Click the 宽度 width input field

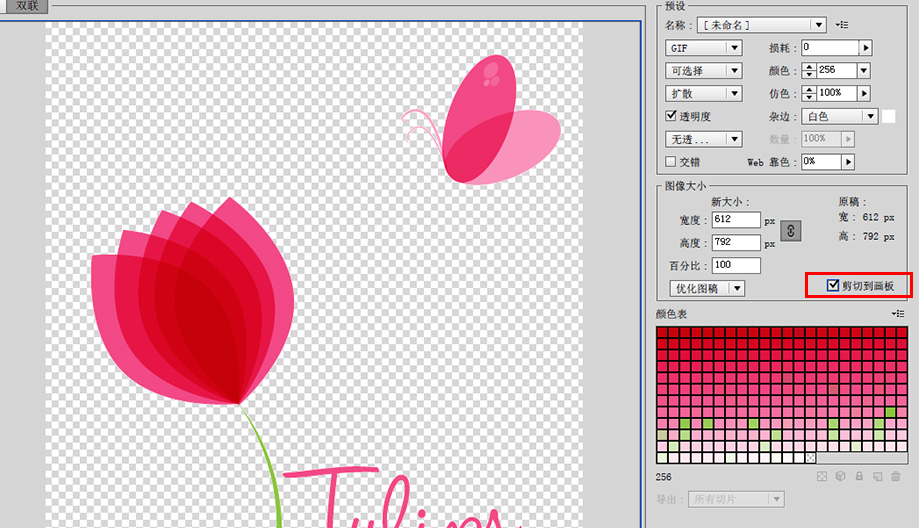point(735,220)
